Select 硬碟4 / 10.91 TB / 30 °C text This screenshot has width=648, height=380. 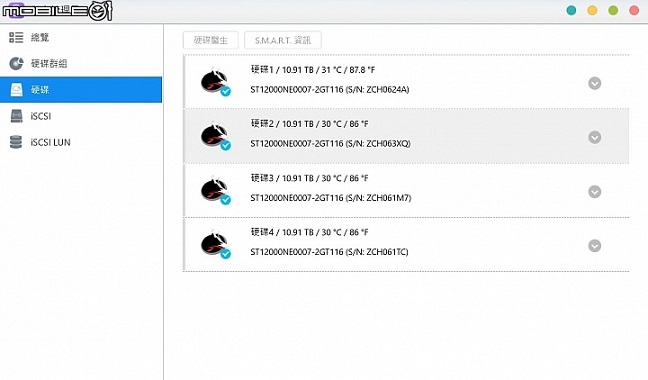point(310,232)
